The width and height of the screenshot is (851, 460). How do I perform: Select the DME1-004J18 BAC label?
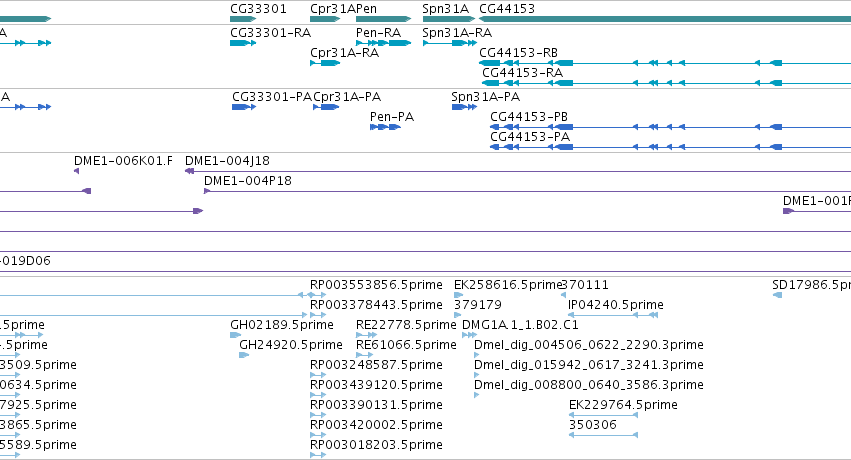pyautogui.click(x=227, y=161)
